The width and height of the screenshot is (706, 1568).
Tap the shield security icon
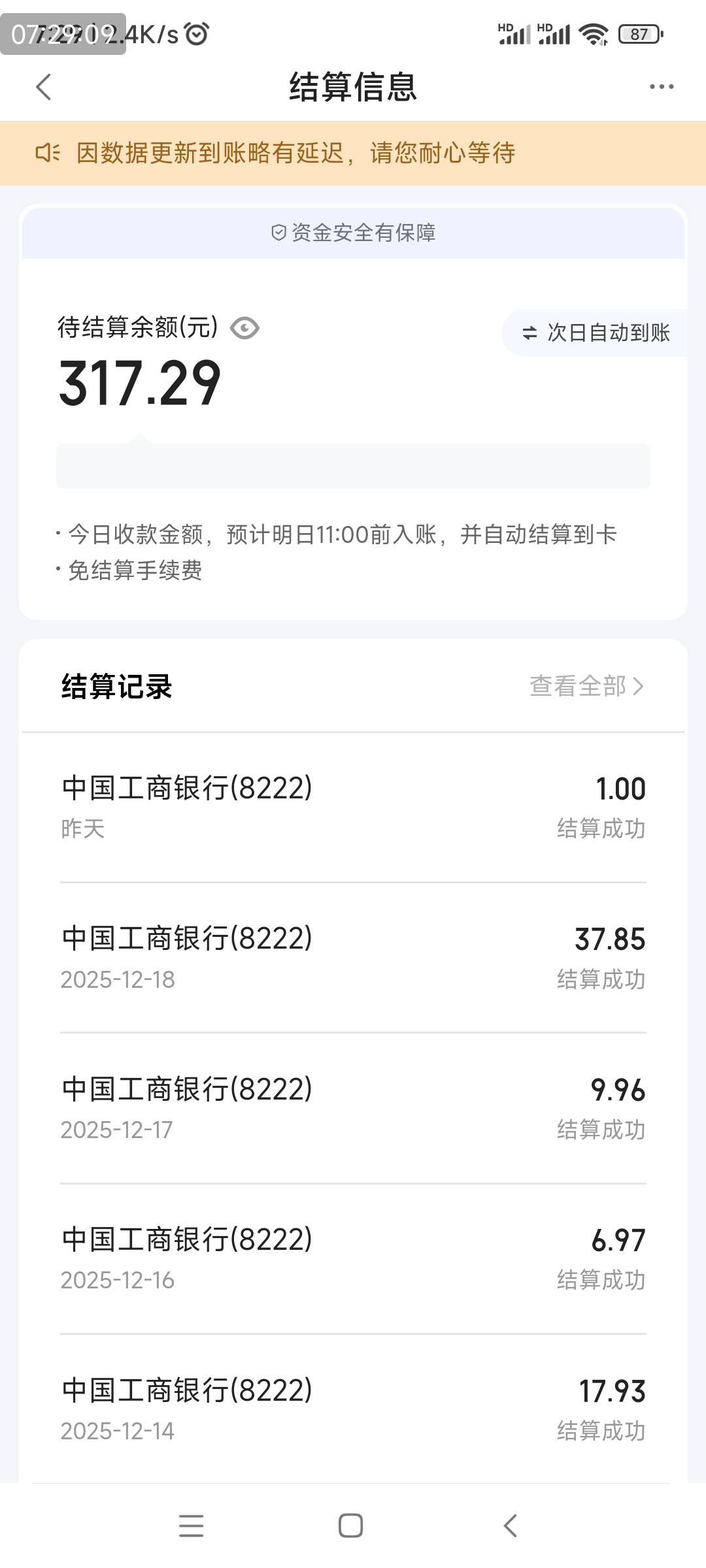point(278,233)
